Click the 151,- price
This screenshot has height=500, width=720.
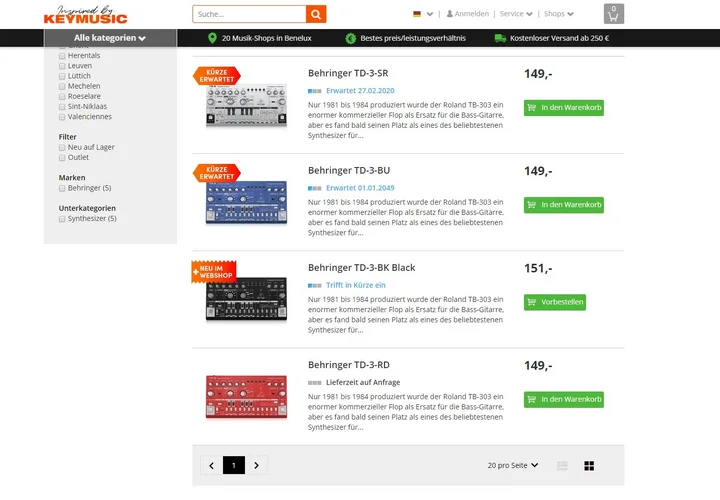tap(538, 268)
